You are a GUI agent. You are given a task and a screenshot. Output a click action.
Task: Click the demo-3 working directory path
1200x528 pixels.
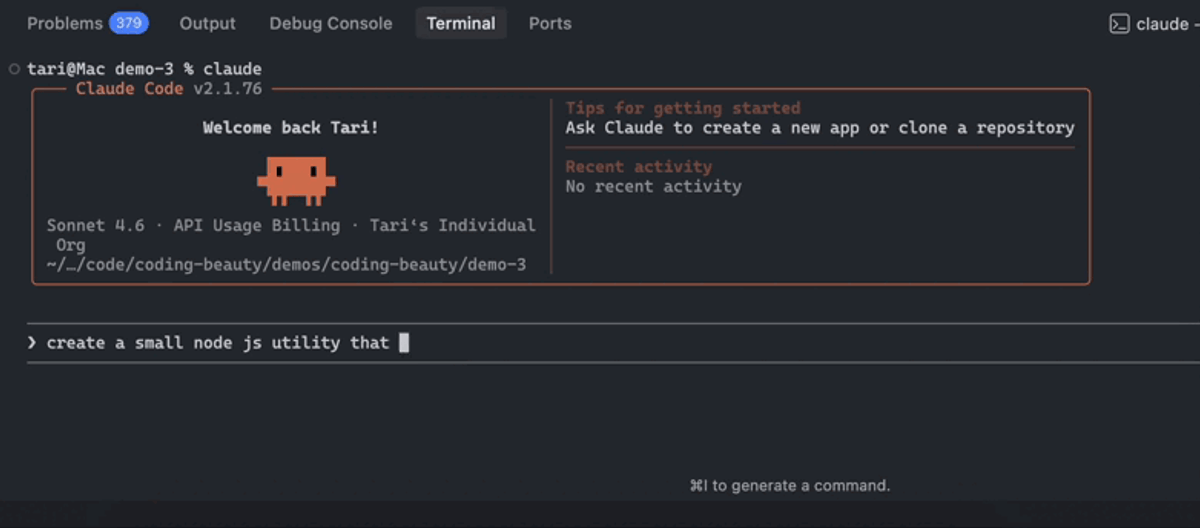point(286,265)
